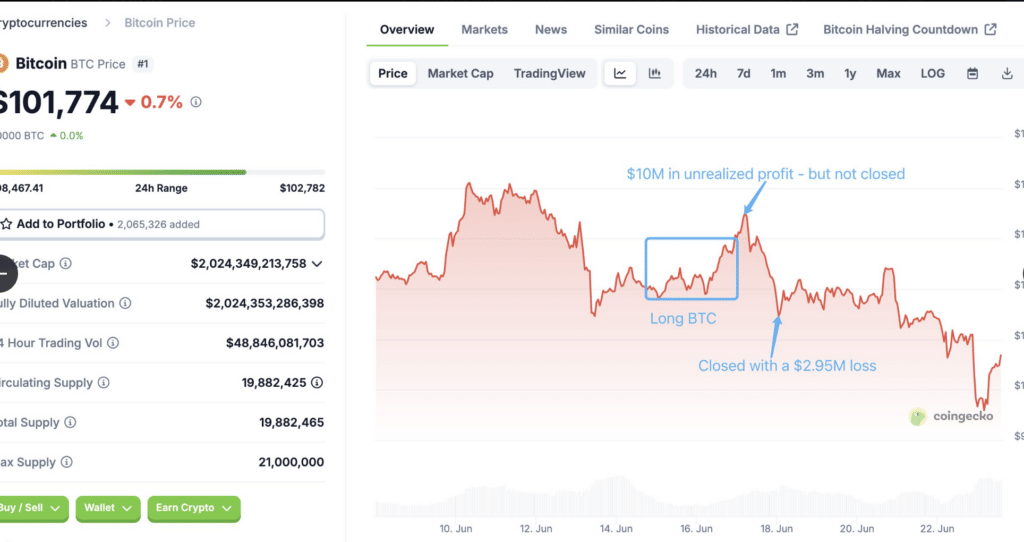Expand Market Cap value chevron
This screenshot has width=1024, height=542.
(317, 264)
